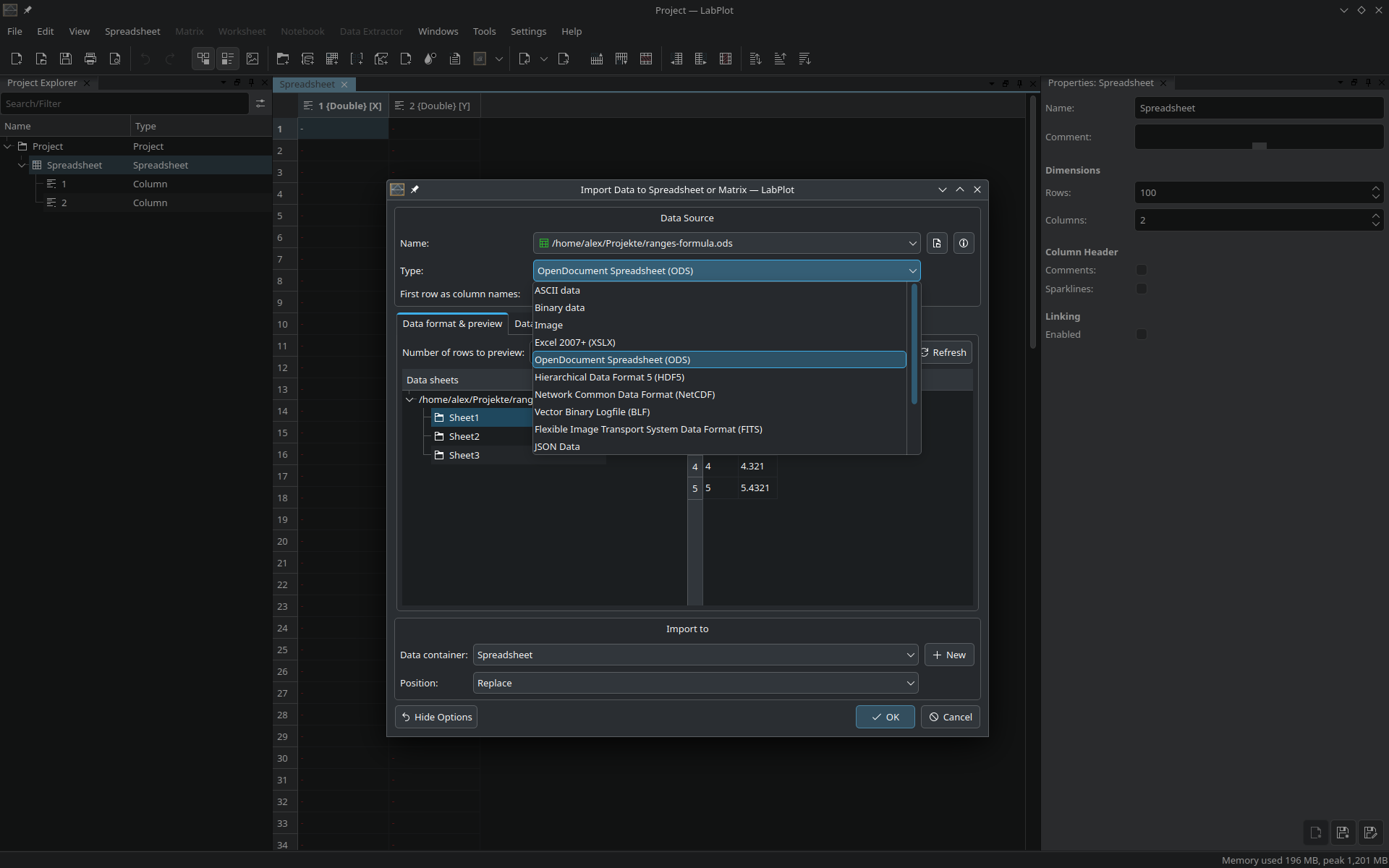Screen dimensions: 1389x868
Task: Click the Save project toolbar icon
Action: pos(66,59)
